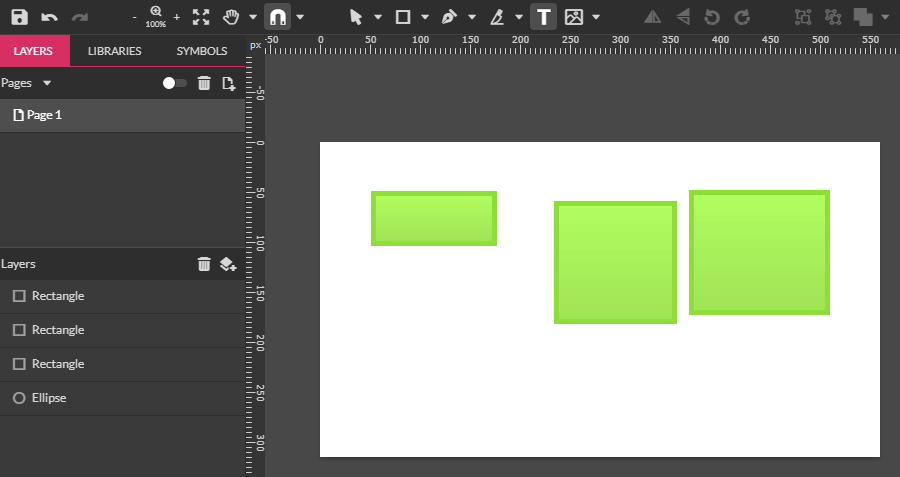Viewport: 900px width, 477px height.
Task: Click the Save icon in toolbar
Action: [x=20, y=17]
